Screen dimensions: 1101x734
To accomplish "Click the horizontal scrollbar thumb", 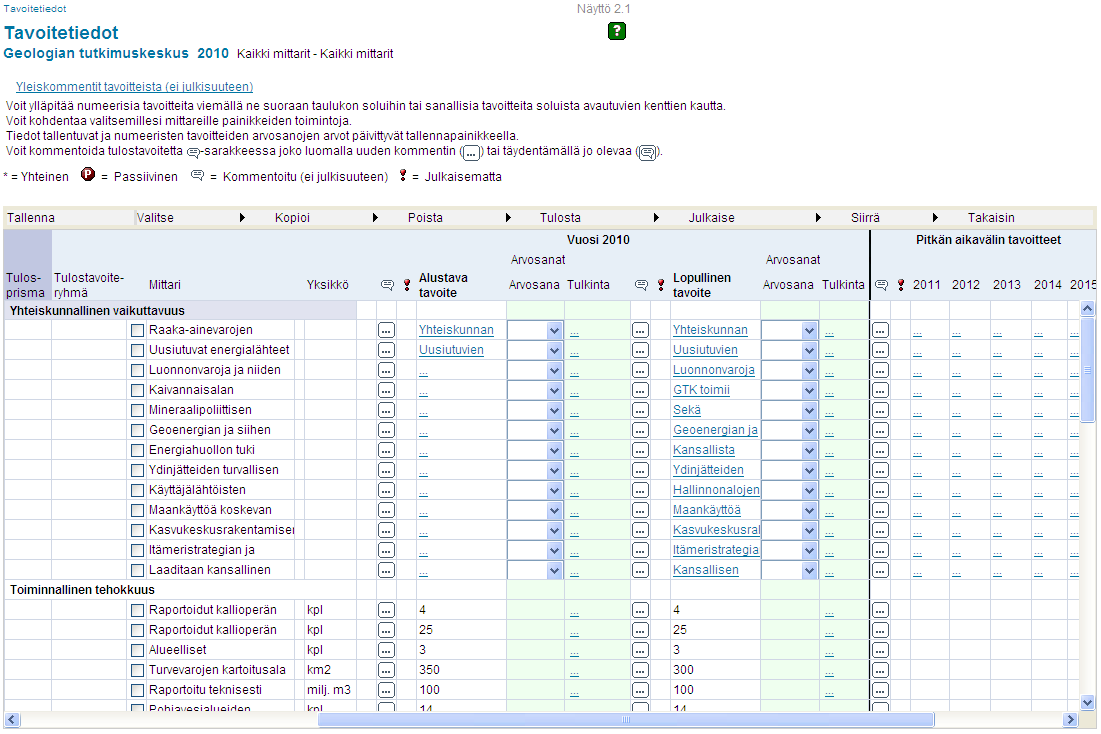I will pyautogui.click(x=626, y=719).
